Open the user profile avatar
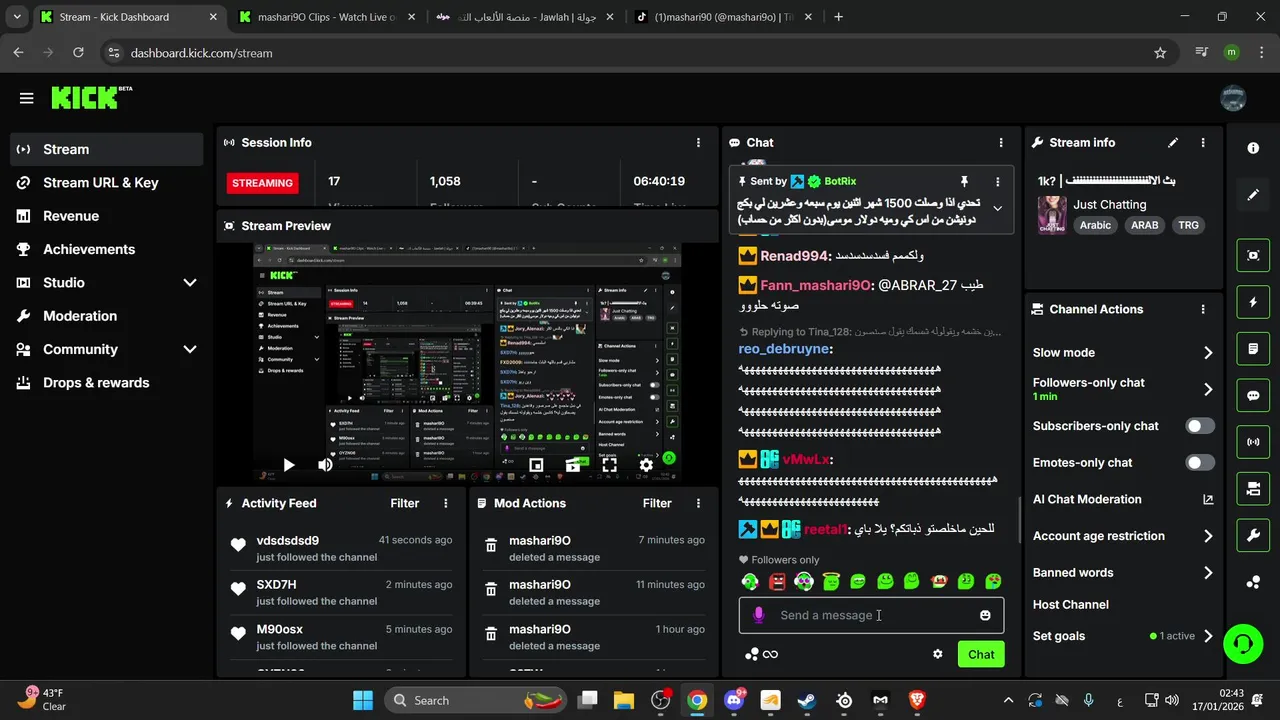 click(1233, 98)
